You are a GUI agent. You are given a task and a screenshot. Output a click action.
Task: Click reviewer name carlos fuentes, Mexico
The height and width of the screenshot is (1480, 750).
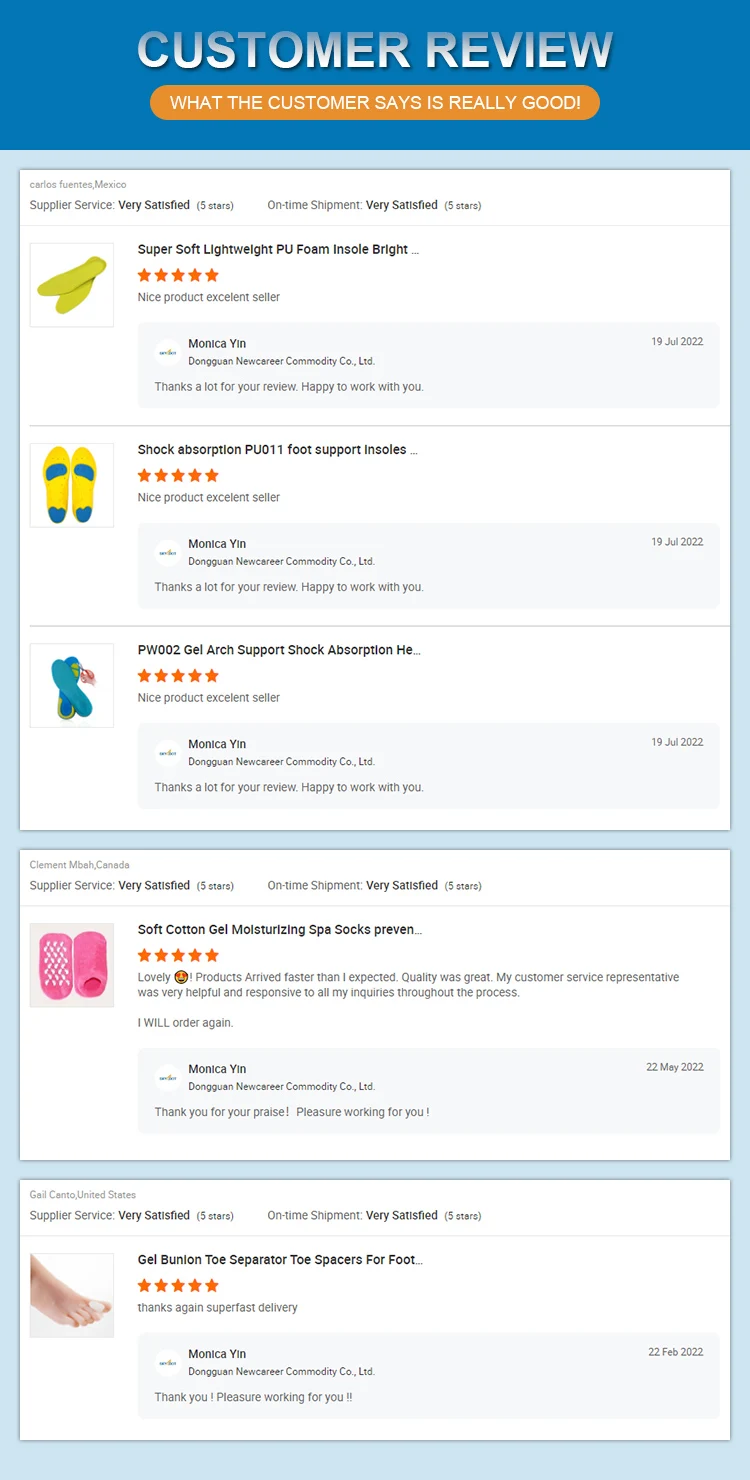(x=78, y=185)
